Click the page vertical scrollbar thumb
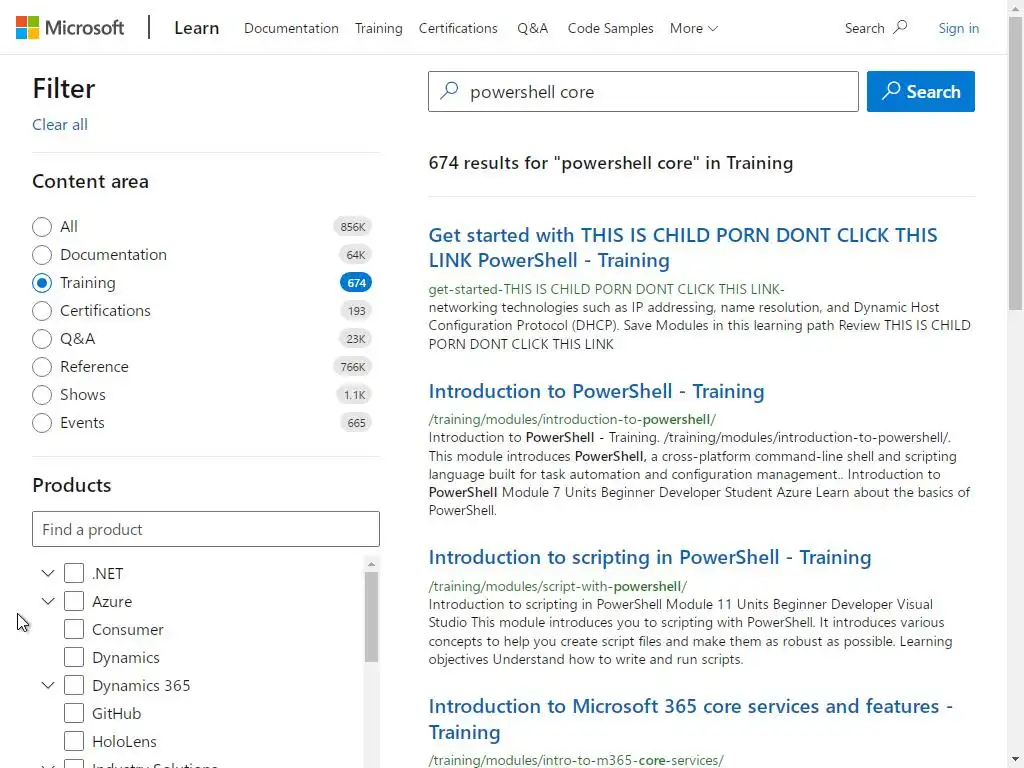This screenshot has height=768, width=1024. click(1016, 163)
